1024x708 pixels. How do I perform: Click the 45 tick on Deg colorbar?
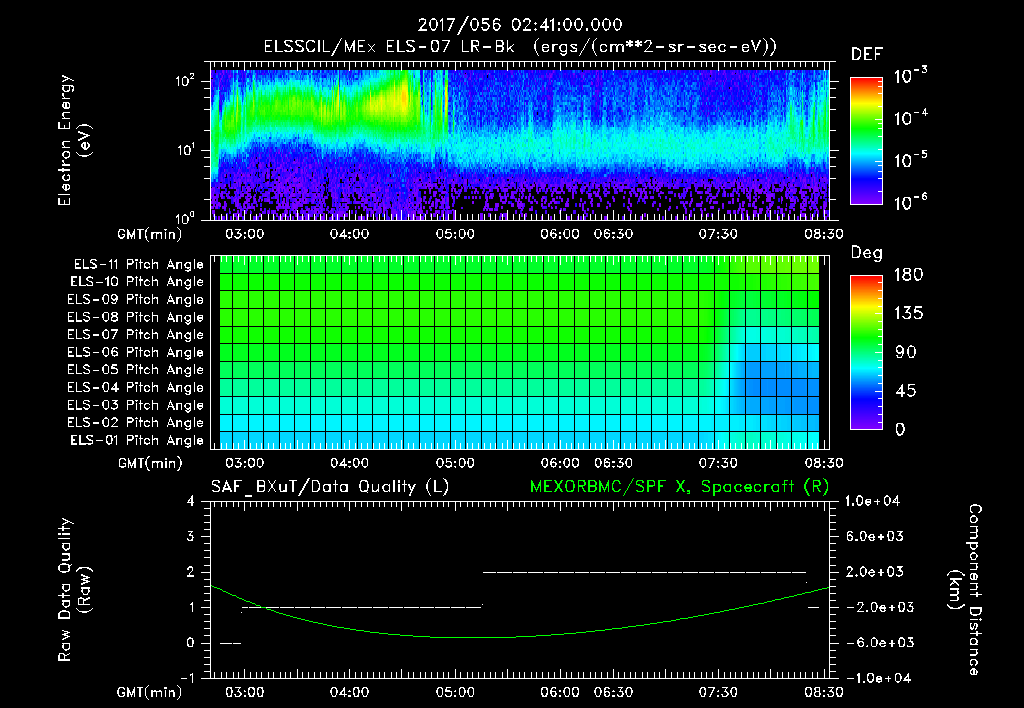[905, 391]
